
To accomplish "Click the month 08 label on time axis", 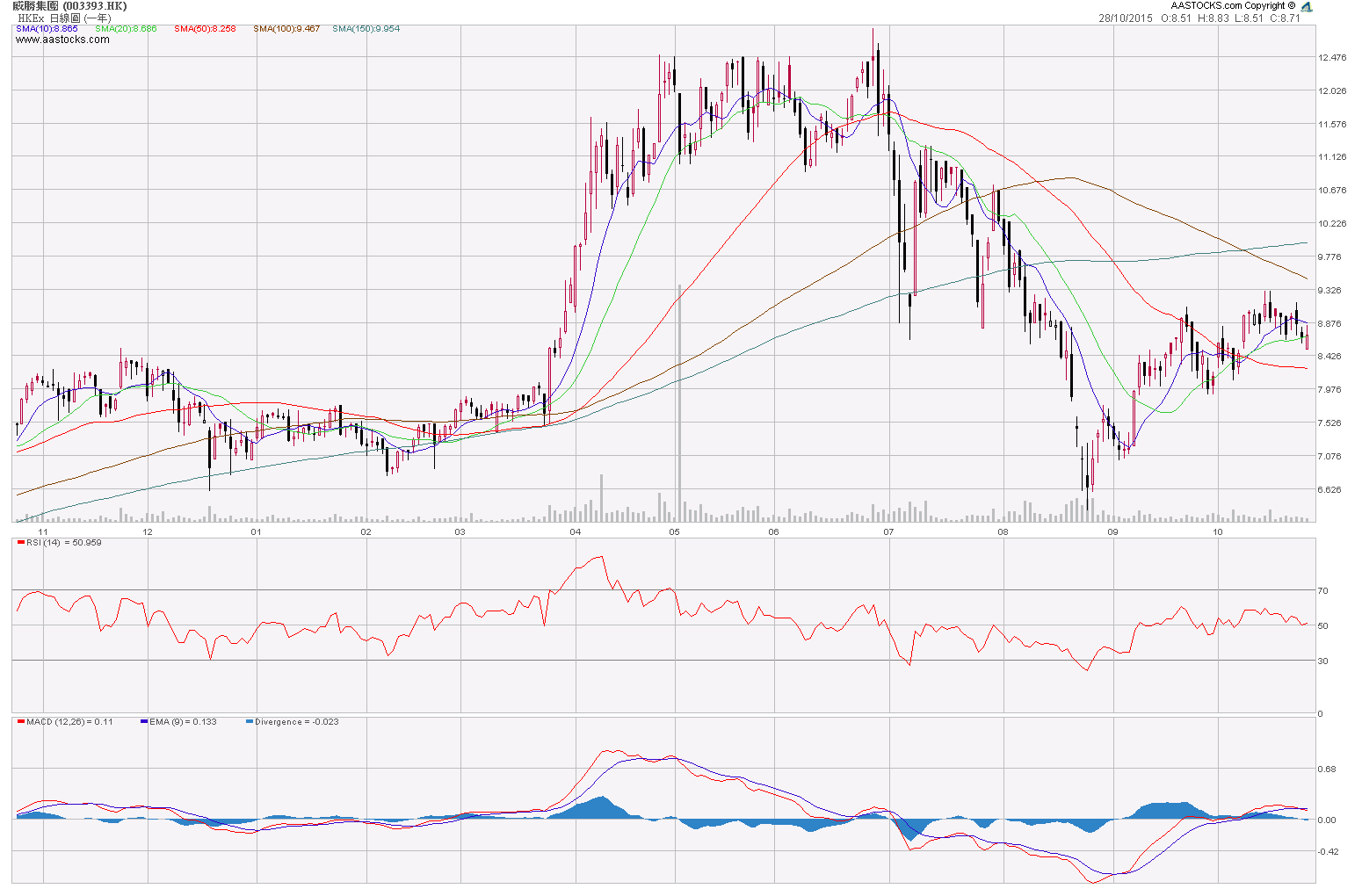I will (x=1003, y=532).
